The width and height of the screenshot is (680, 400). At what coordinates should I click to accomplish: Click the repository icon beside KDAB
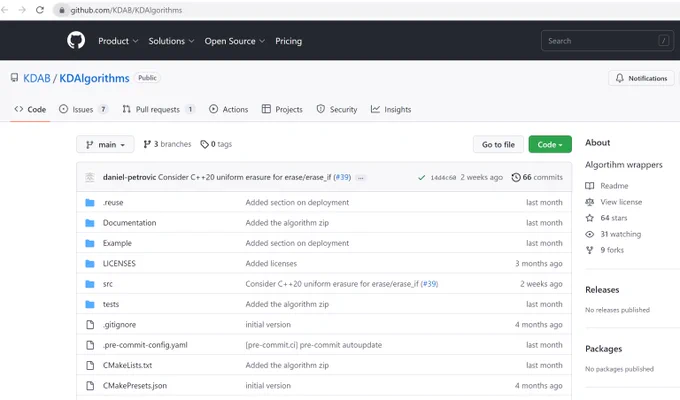tap(14, 78)
